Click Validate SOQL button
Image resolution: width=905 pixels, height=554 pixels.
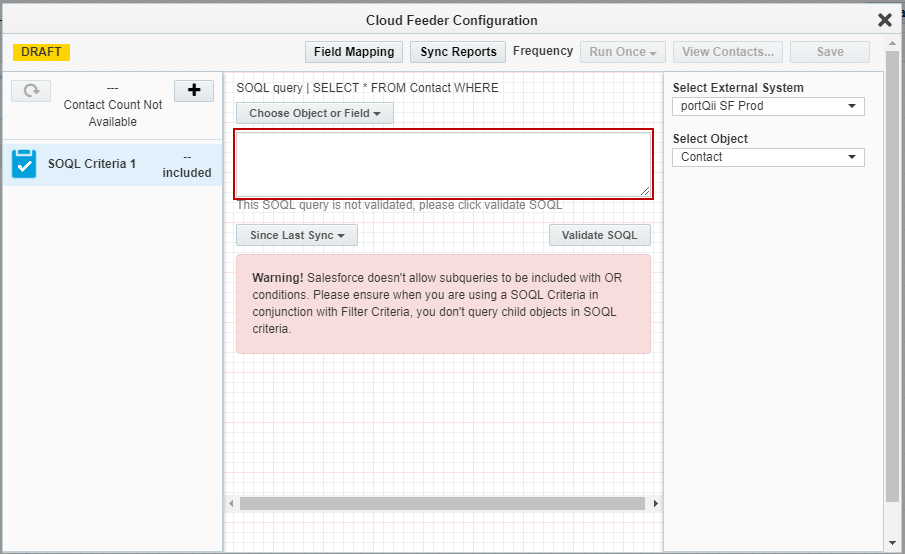pos(599,235)
